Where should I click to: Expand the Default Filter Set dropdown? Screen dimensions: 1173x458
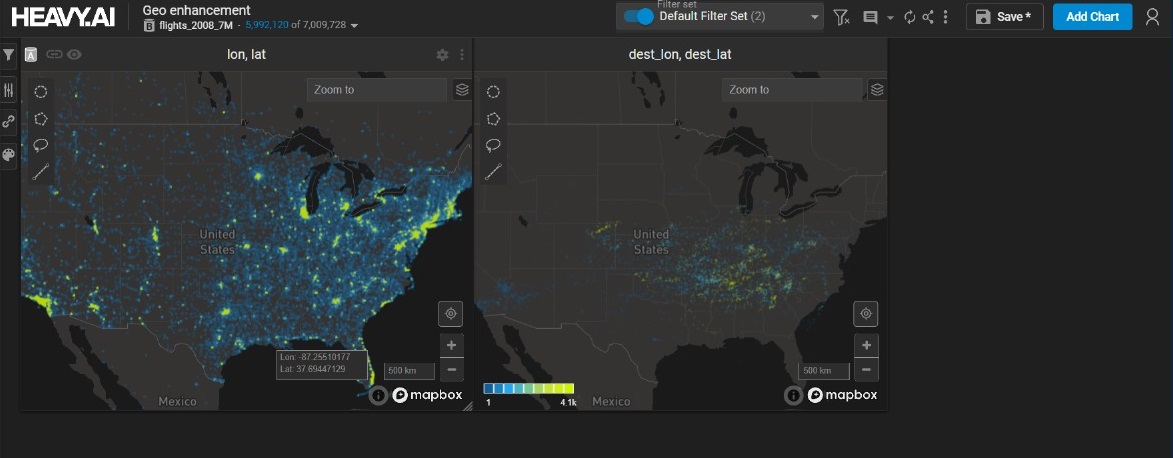814,17
